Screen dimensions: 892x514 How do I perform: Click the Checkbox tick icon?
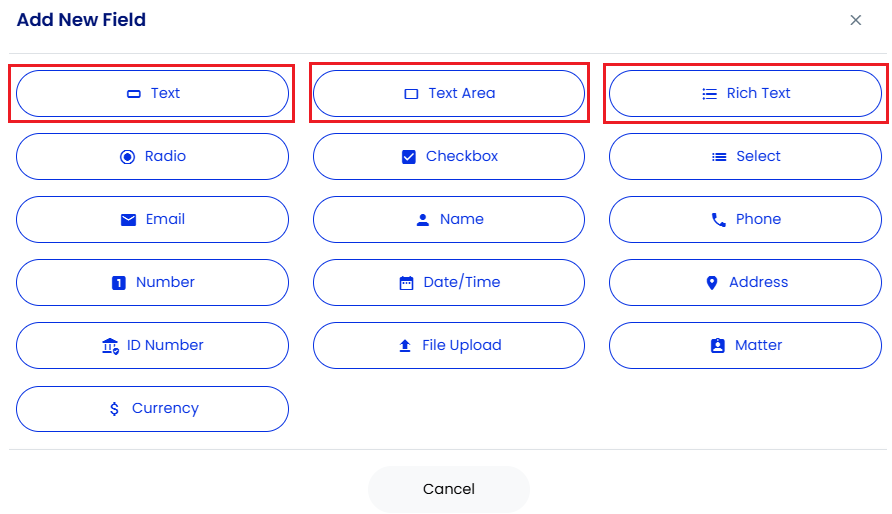pyautogui.click(x=408, y=157)
